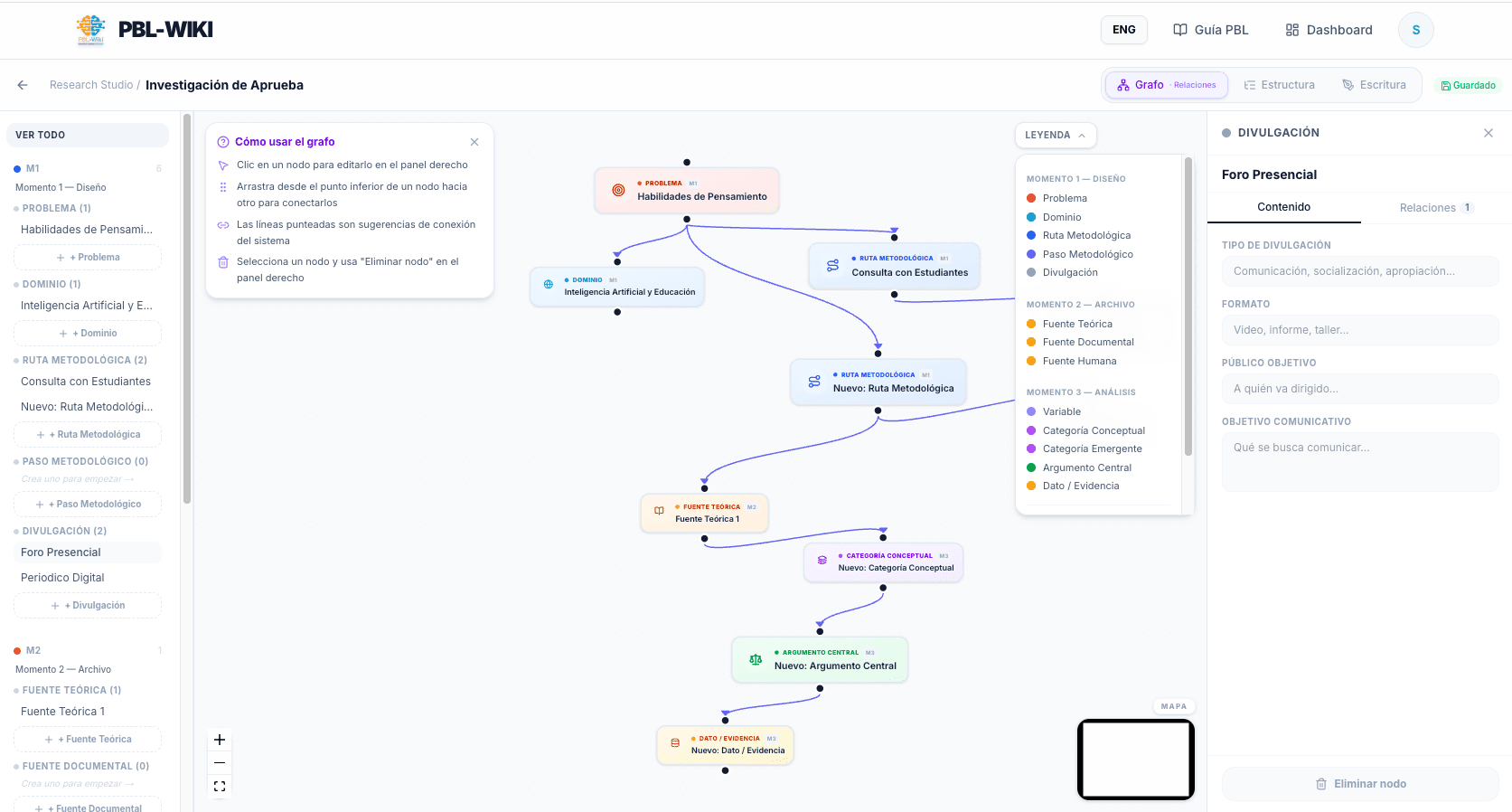The height and width of the screenshot is (812, 1512).
Task: Click the Tipo de divulgación field
Action: pos(1360,271)
